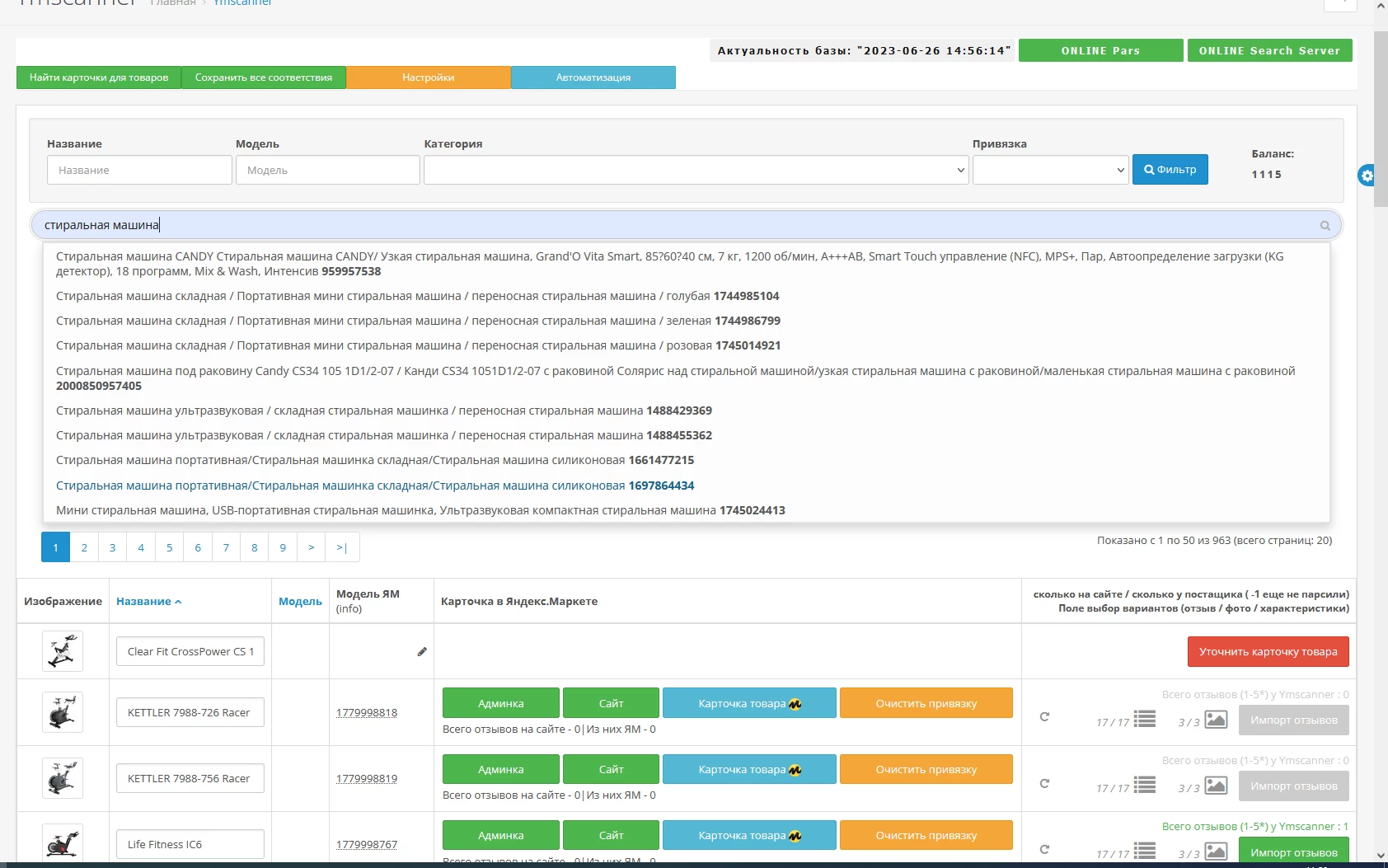Viewport: 1388px width, 868px height.
Task: Click characteristics list icon for KETTLER 7988-756 Racer
Action: pos(1144,786)
